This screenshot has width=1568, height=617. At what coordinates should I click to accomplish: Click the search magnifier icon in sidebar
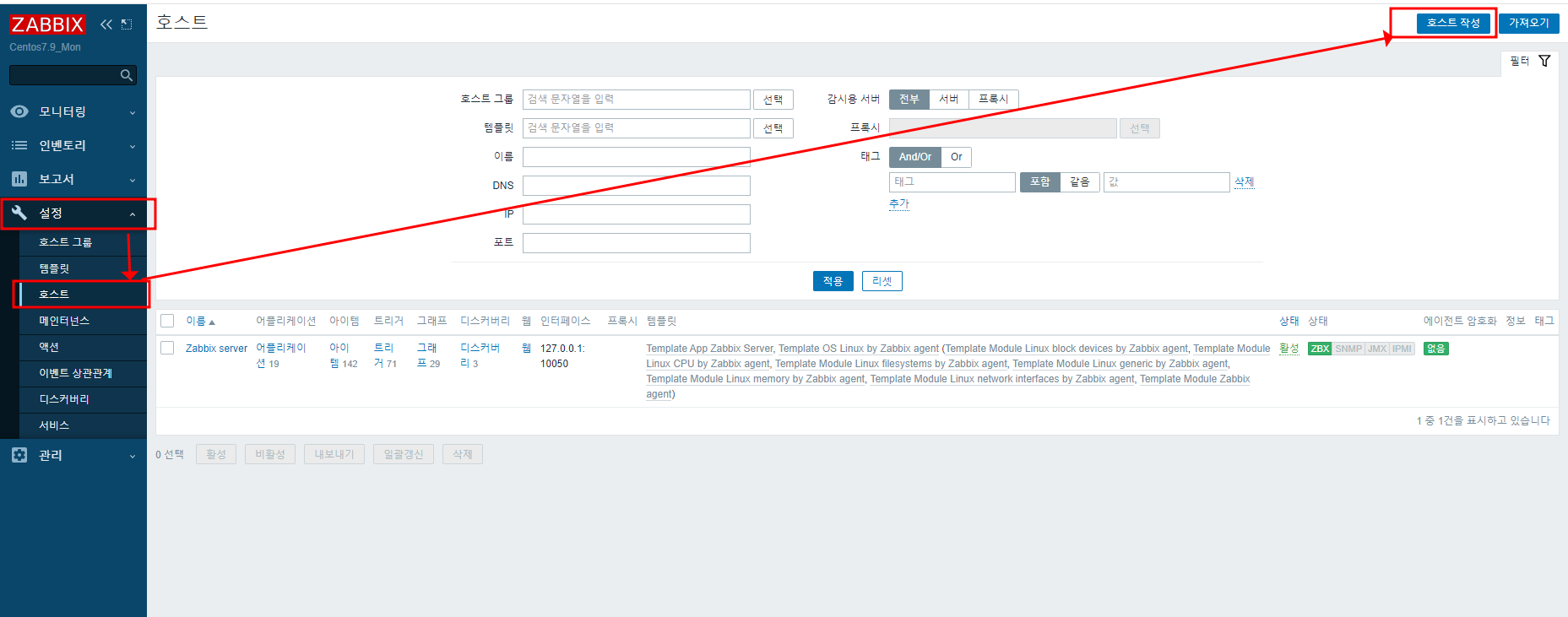(x=127, y=75)
